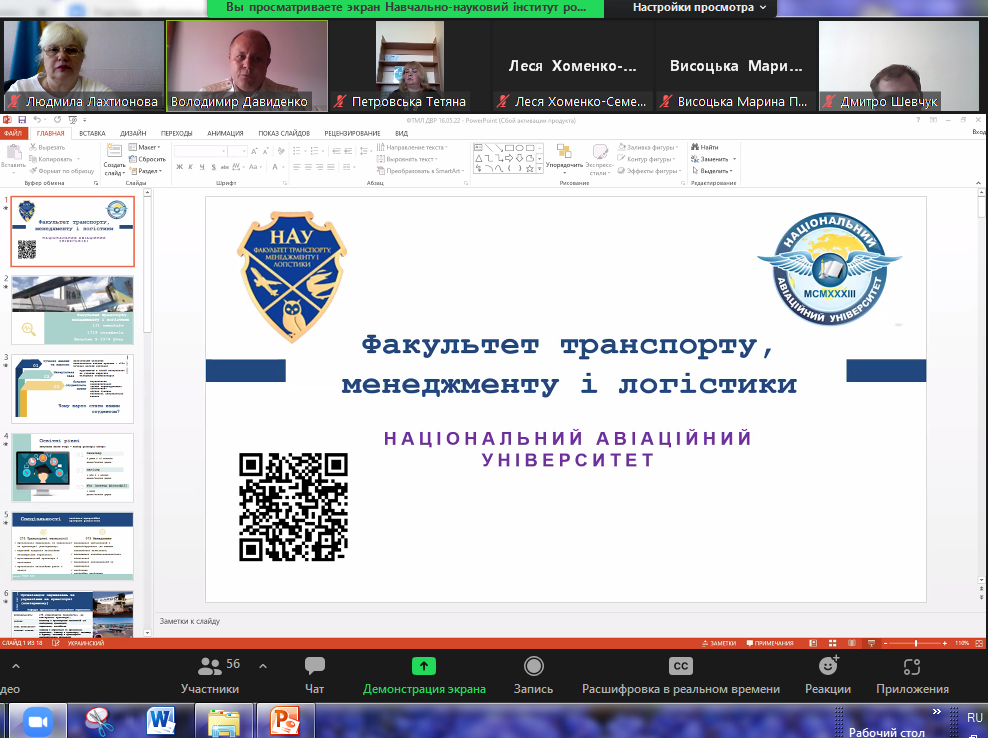Open the ДИЗАЙН ribbon tab

[x=133, y=132]
